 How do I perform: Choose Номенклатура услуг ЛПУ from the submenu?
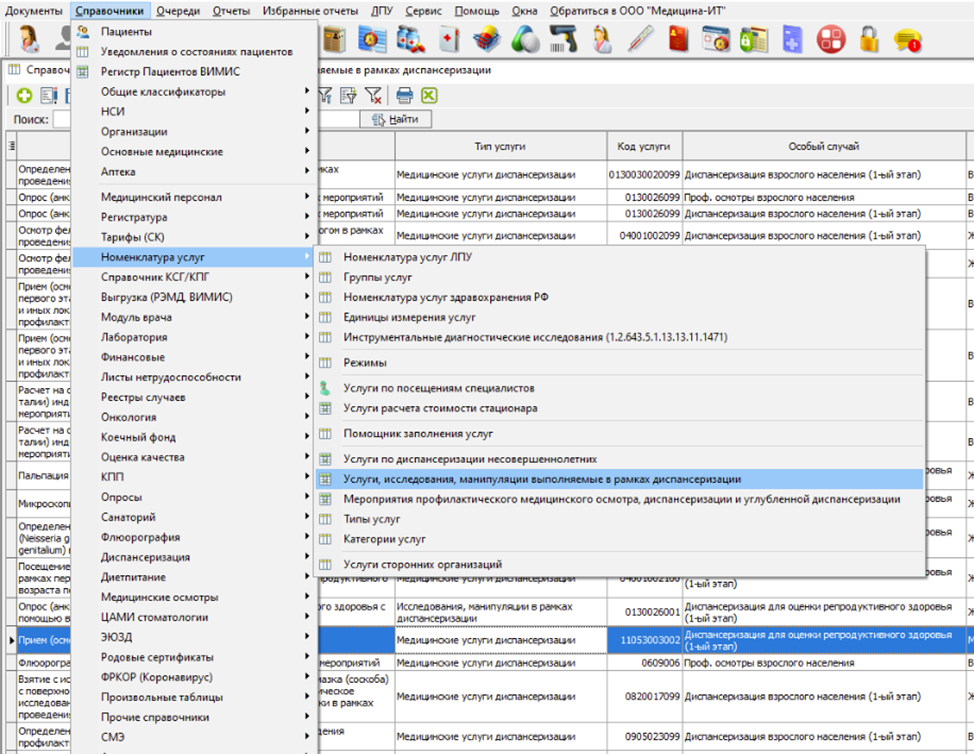click(619, 257)
